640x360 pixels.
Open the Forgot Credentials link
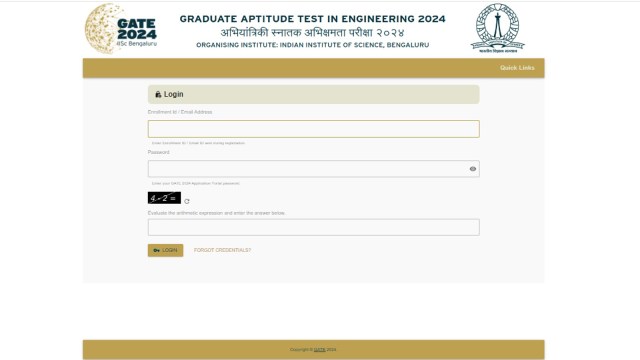point(222,250)
